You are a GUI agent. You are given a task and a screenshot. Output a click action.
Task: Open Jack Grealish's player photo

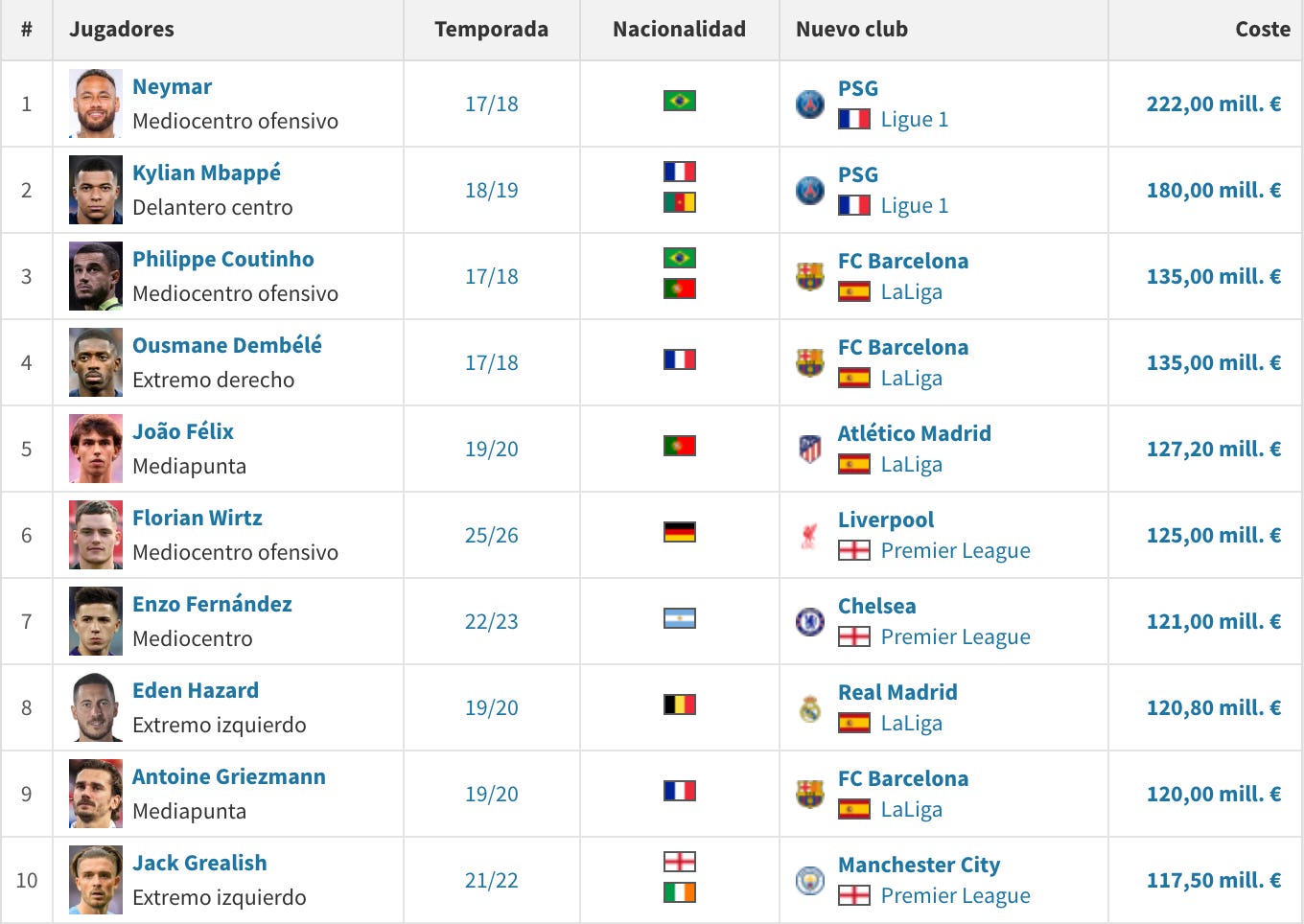[x=96, y=880]
